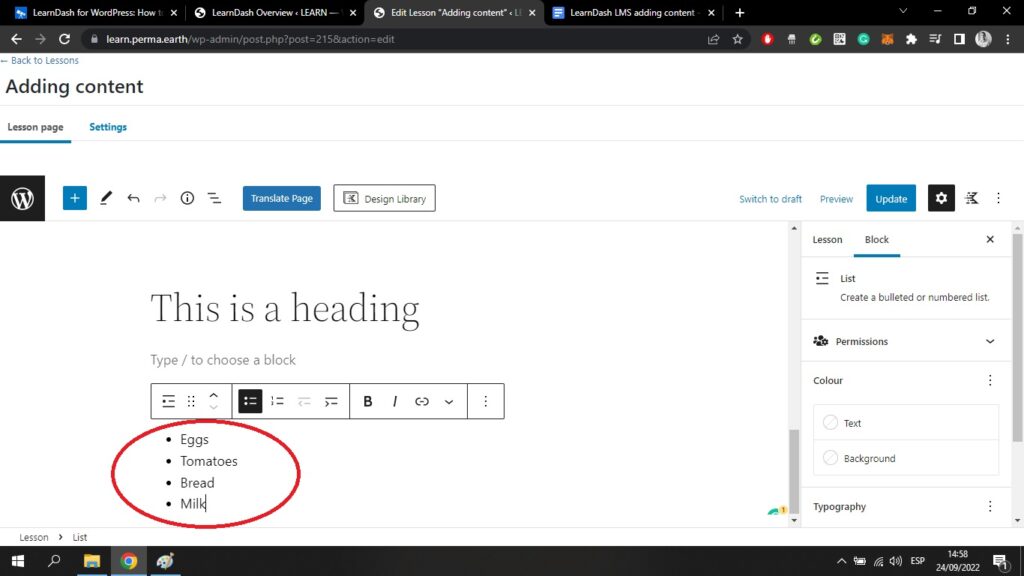The height and width of the screenshot is (576, 1024).
Task: Open the document outline list view icon
Action: 214,198
